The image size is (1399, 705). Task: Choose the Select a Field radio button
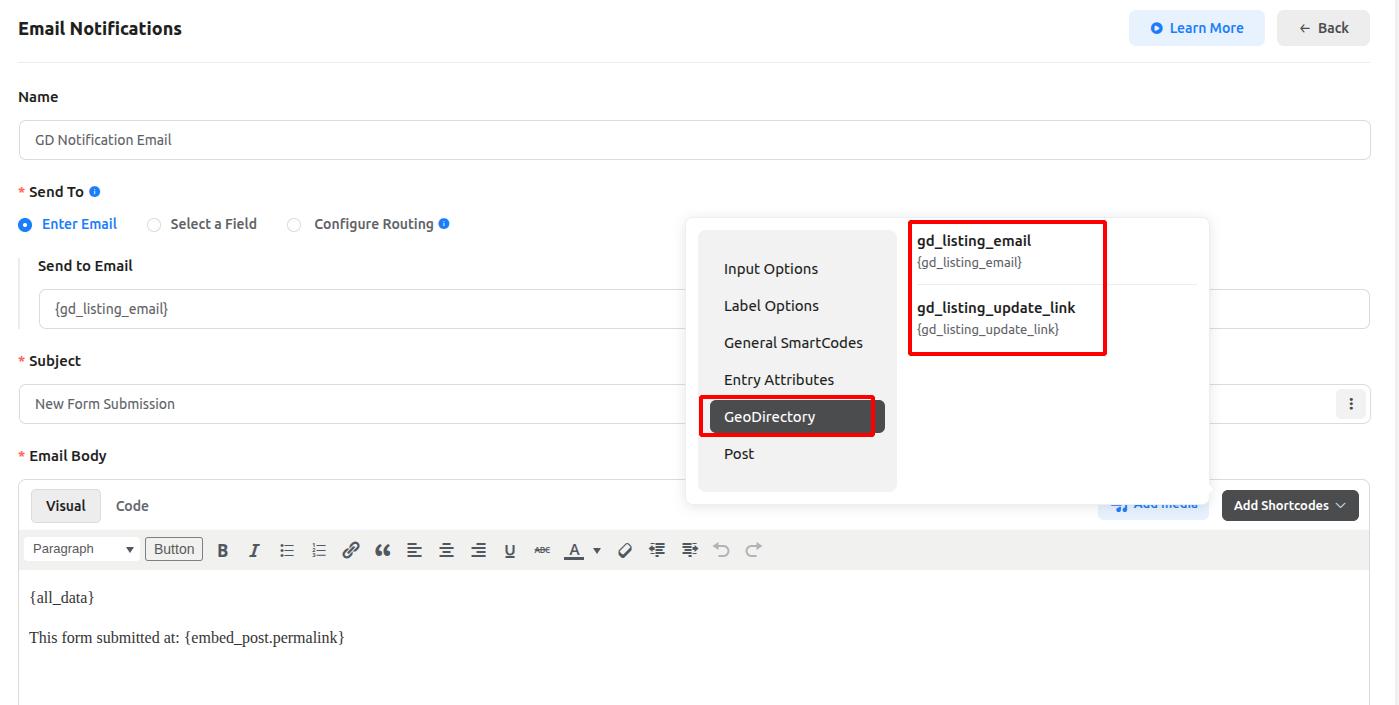(x=154, y=225)
